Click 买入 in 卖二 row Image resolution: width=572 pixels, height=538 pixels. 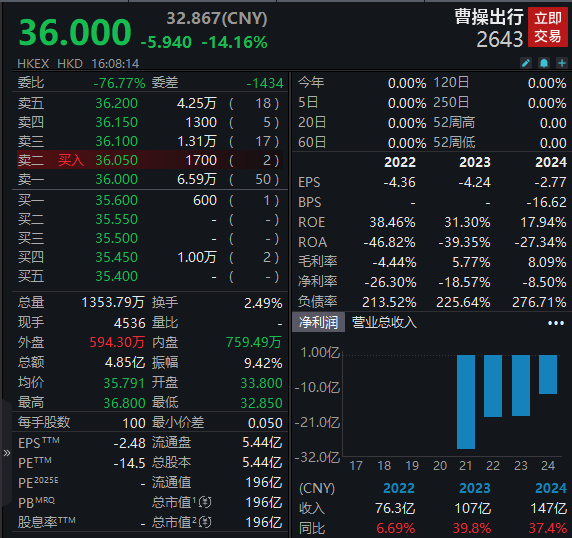pos(71,160)
